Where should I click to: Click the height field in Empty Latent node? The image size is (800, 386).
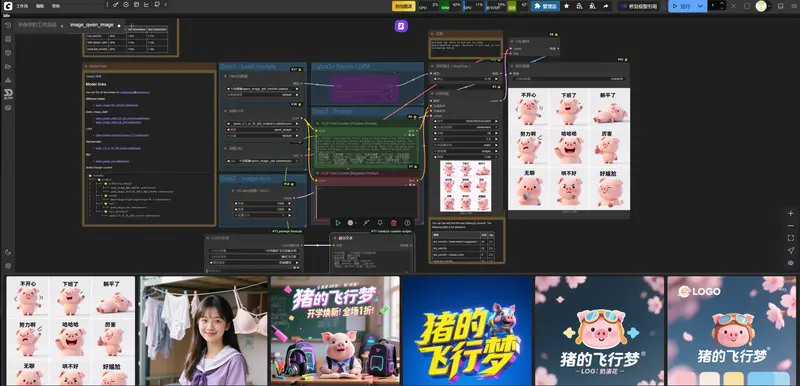pos(262,209)
